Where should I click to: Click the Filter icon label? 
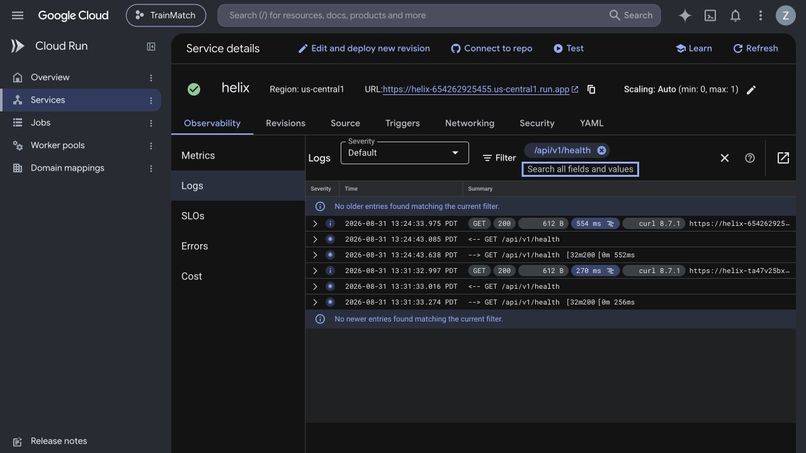[x=499, y=158]
